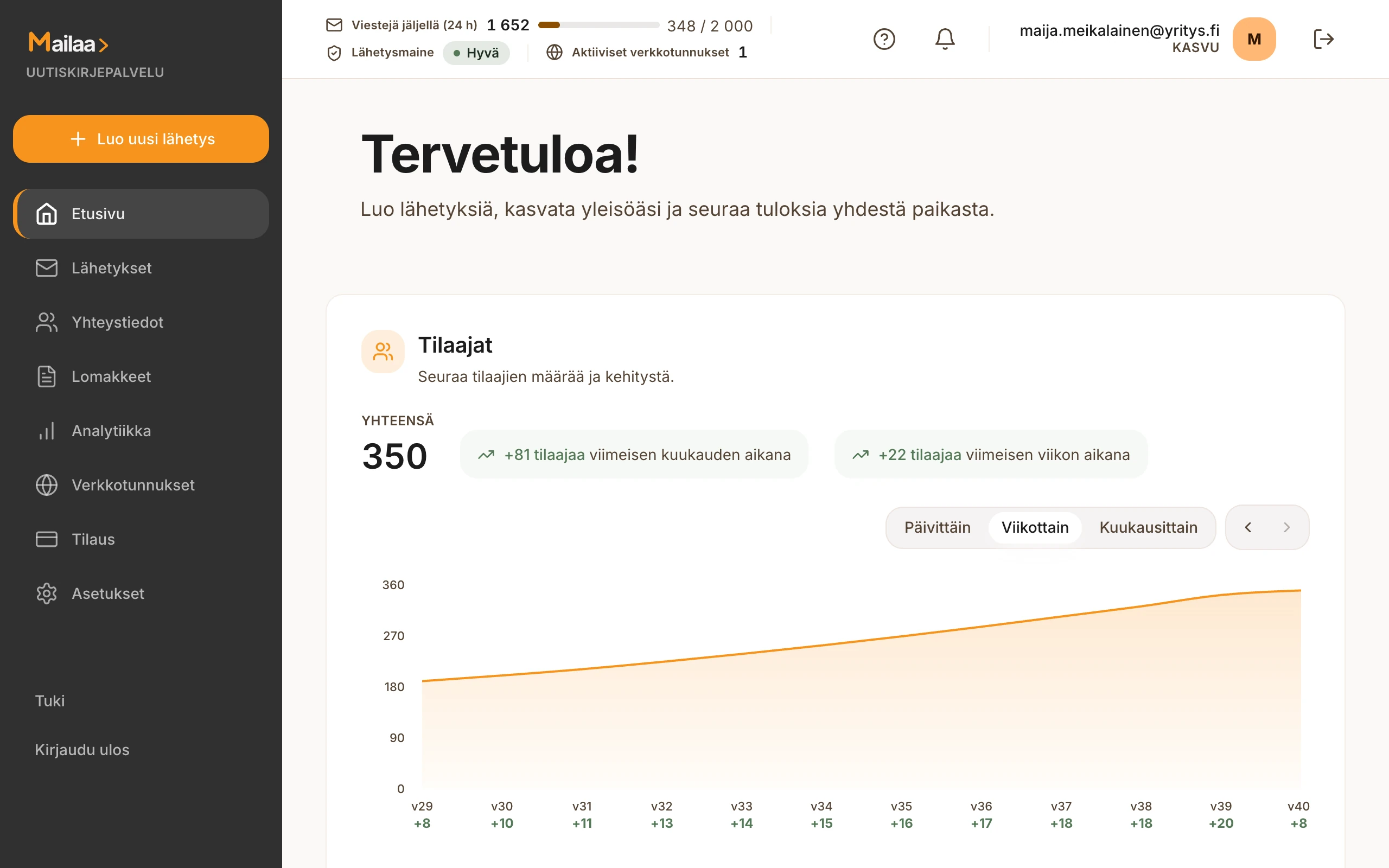Click the bar chart icon for Analytiikka
The width and height of the screenshot is (1389, 868).
click(47, 431)
